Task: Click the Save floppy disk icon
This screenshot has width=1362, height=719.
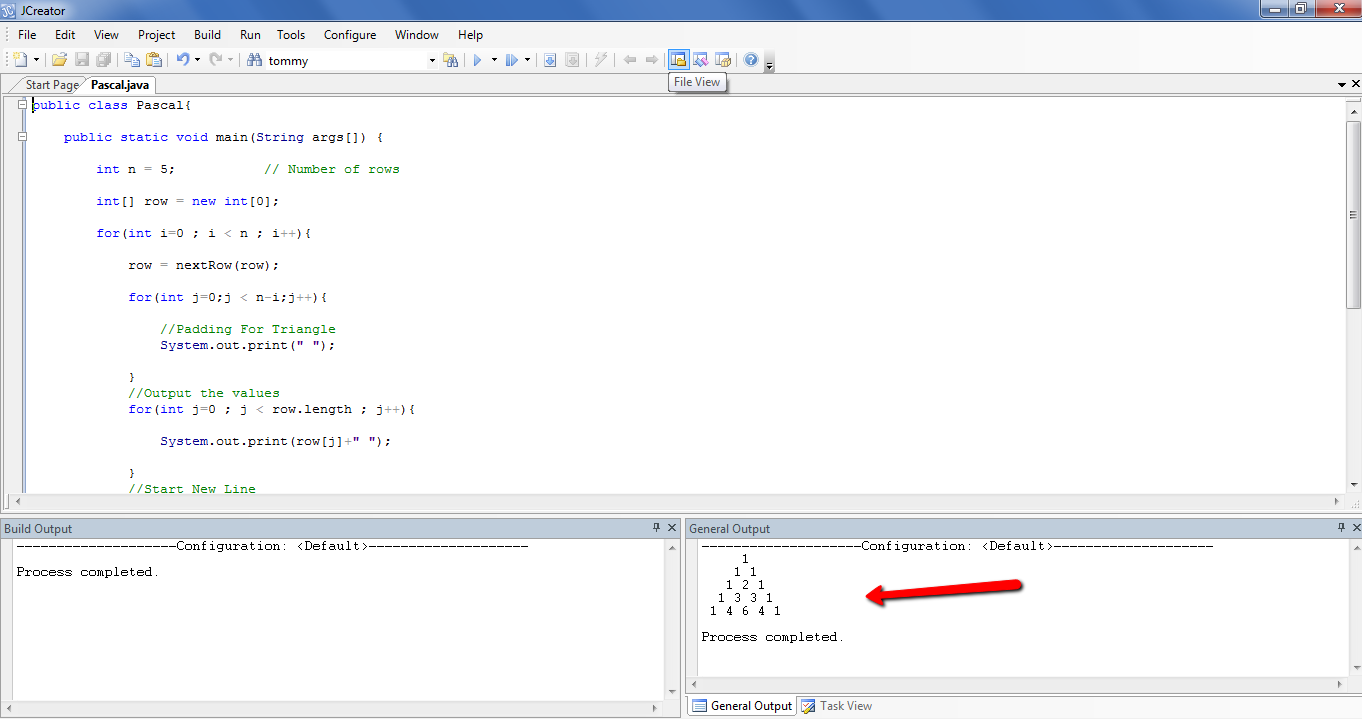Action: [82, 60]
